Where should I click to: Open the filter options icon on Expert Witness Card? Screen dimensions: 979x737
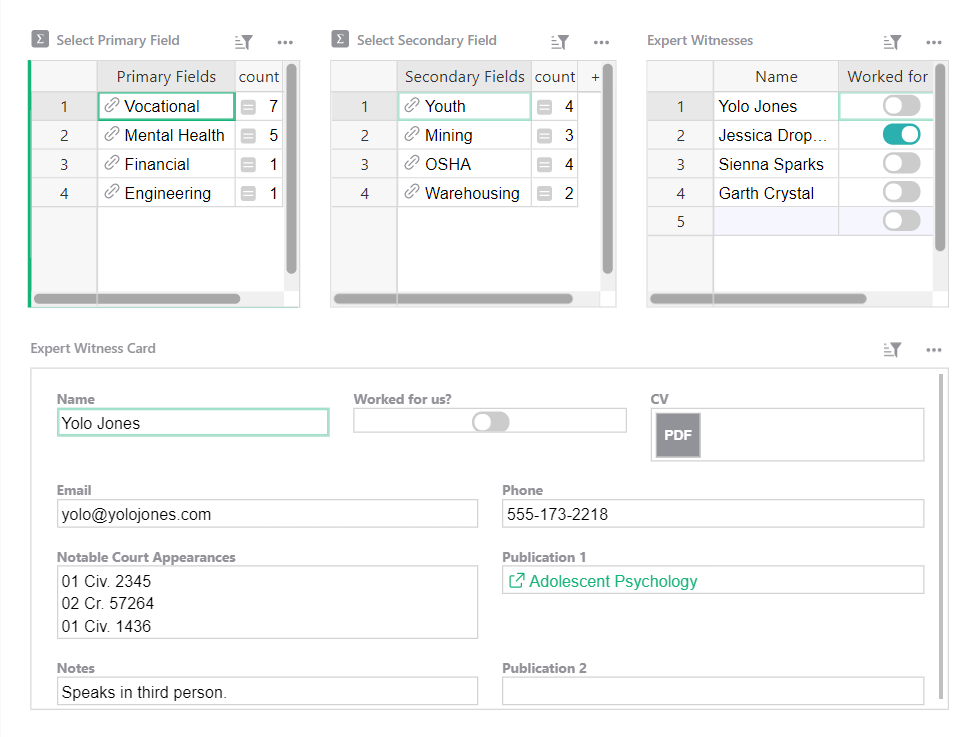click(x=891, y=349)
